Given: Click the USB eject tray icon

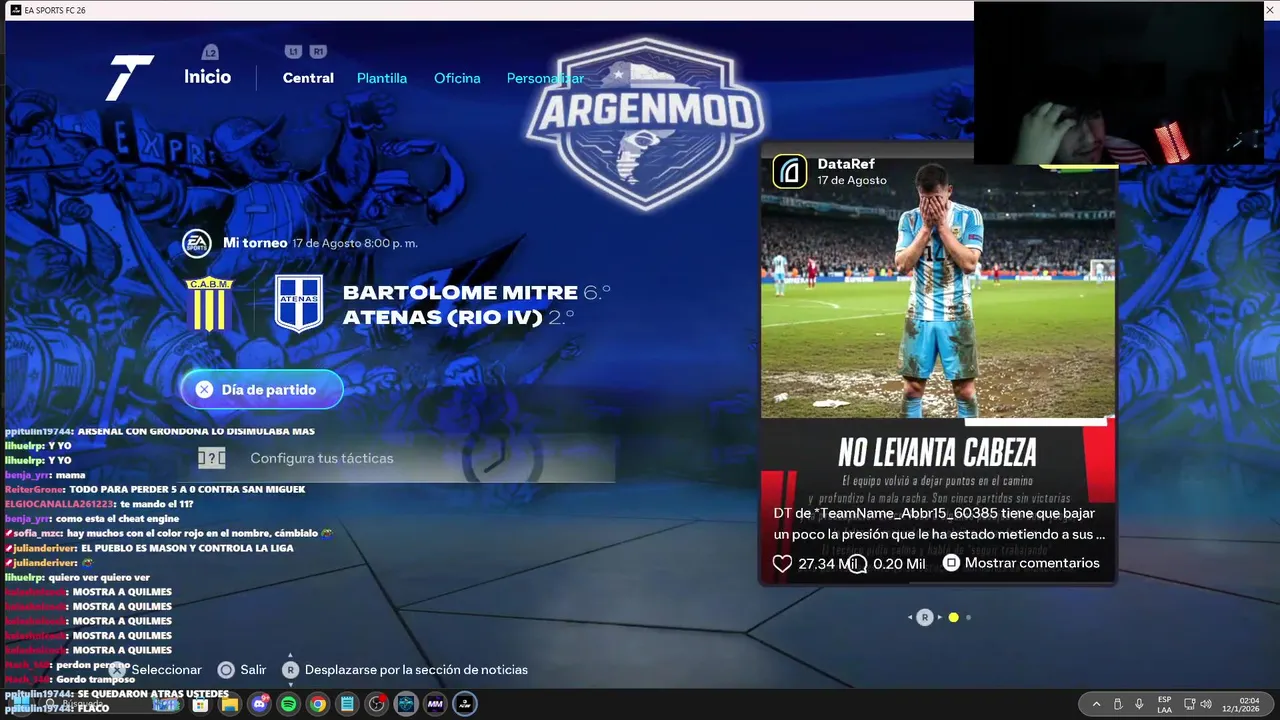Looking at the screenshot, I should pos(1118,704).
